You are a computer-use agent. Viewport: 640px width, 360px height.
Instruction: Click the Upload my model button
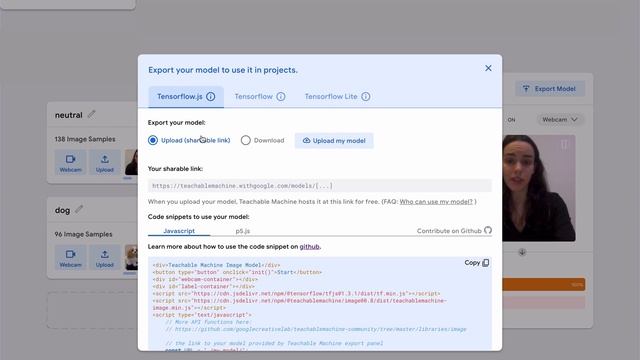pyautogui.click(x=334, y=140)
